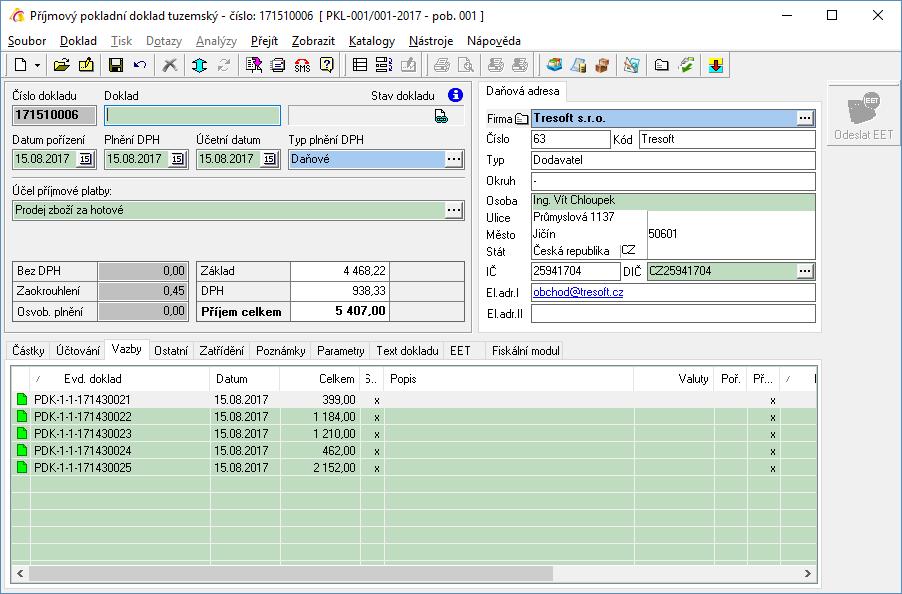Screen dimensions: 902x594
Task: Open the calendar picker for Účetní datum
Action: click(269, 159)
